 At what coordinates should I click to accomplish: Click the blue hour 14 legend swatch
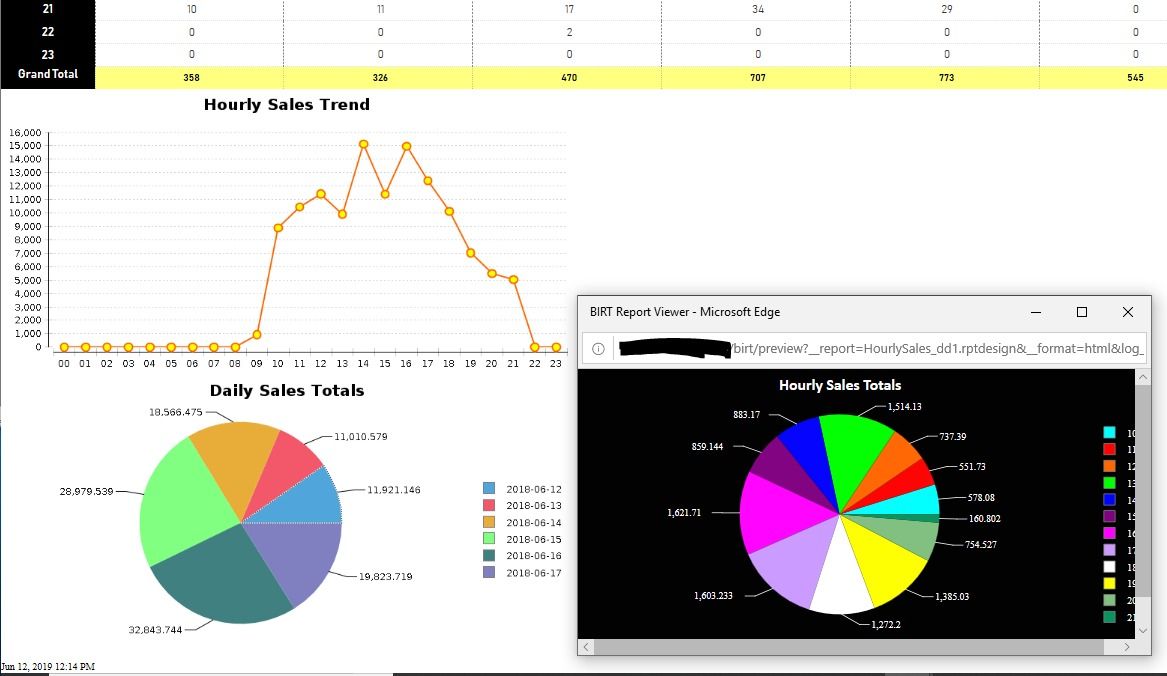click(1109, 500)
